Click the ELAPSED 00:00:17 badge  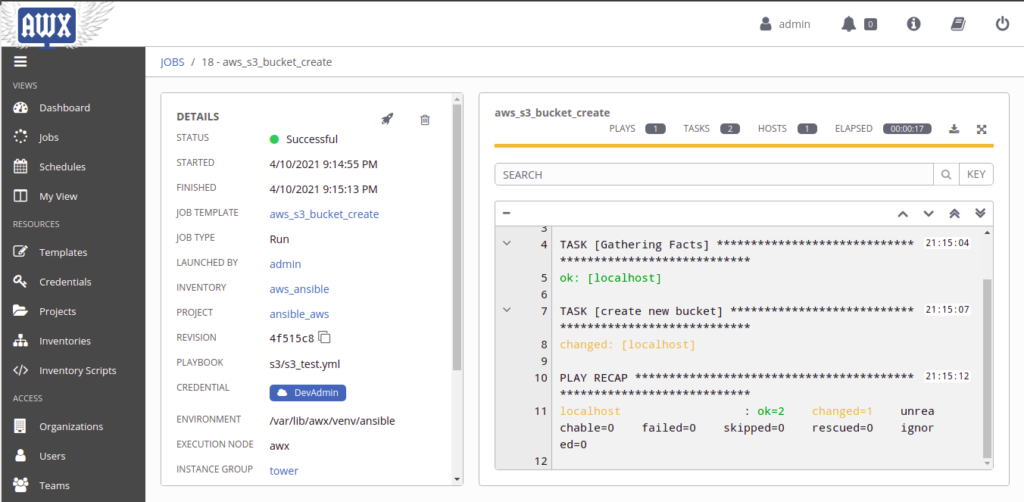click(x=907, y=129)
